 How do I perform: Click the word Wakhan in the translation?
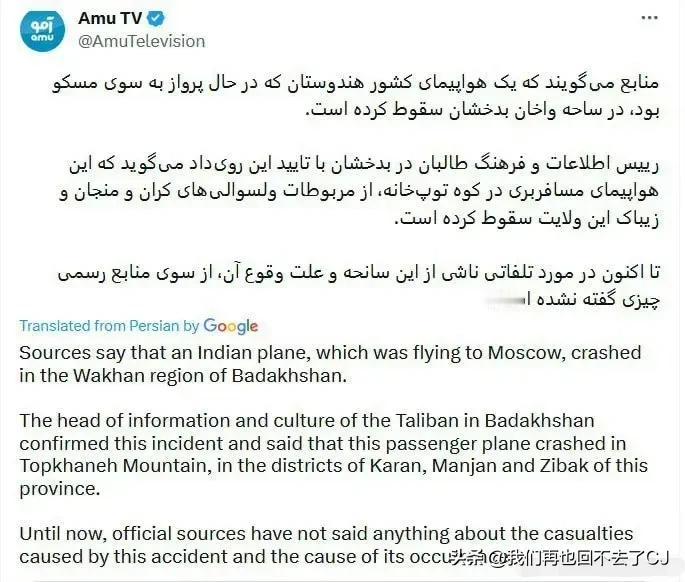103,375
